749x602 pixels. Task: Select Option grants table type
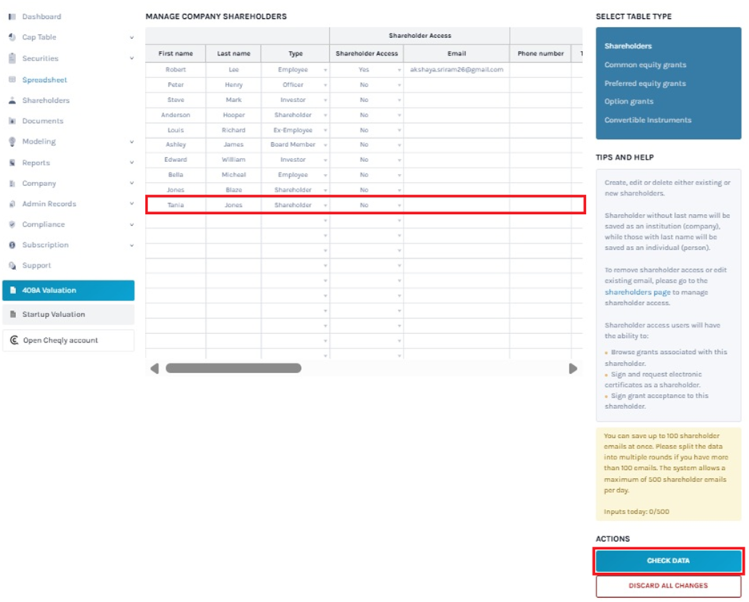(x=629, y=102)
